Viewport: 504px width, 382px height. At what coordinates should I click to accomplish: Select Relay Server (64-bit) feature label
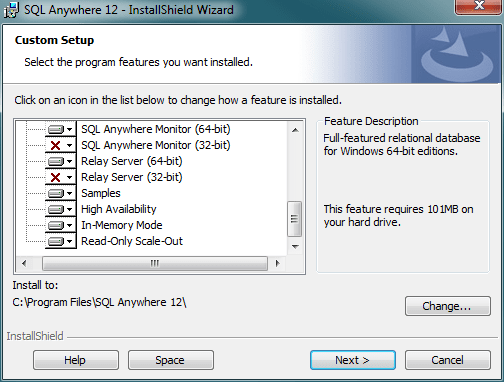[132, 161]
